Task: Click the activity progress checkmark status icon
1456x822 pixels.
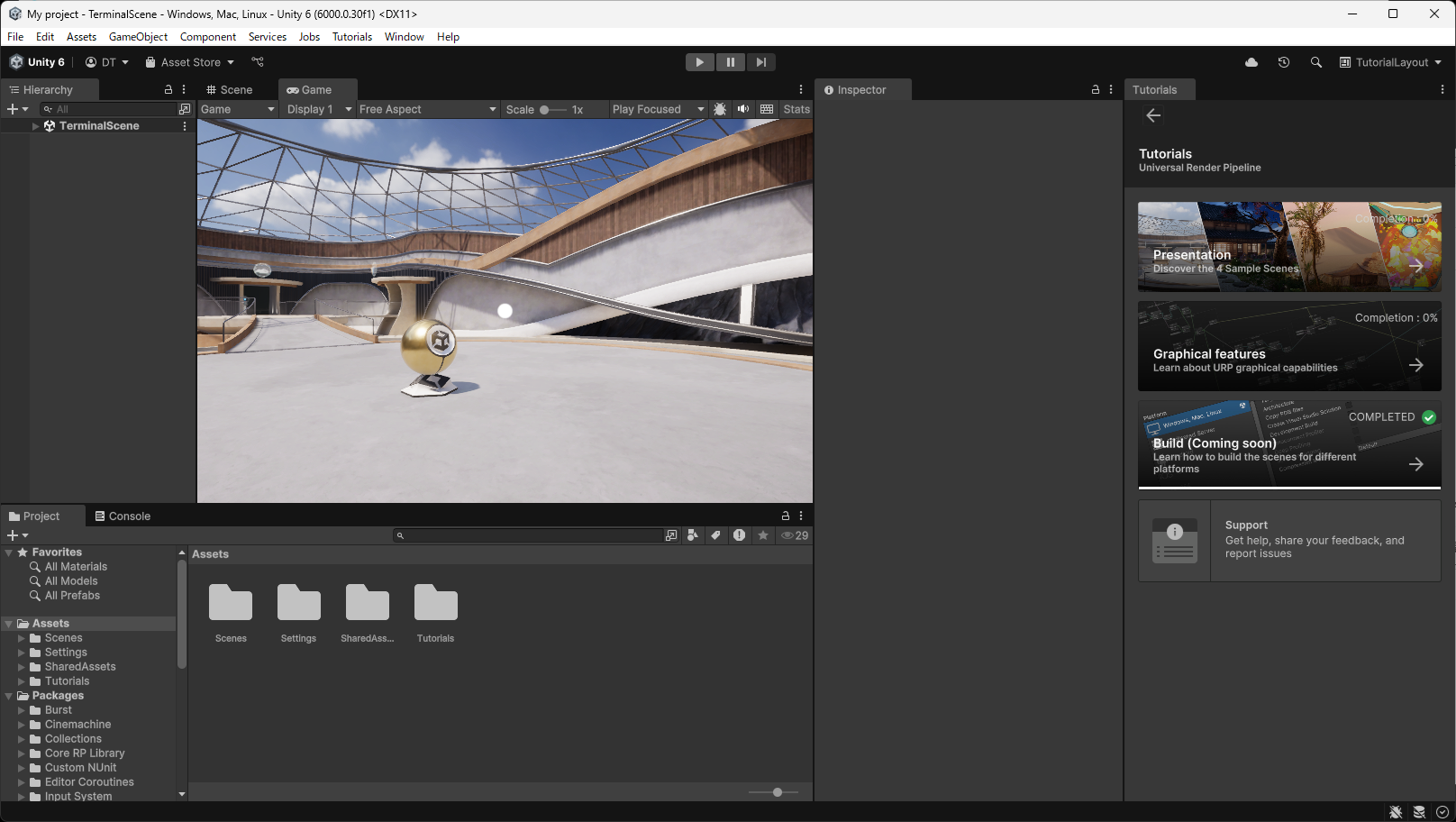Action: (1442, 812)
